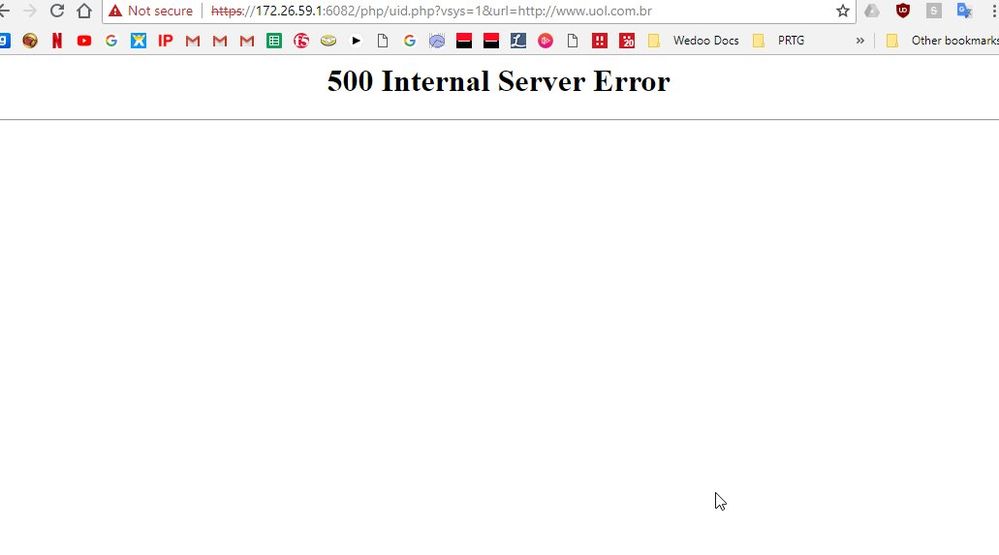Open the Chrome menu with three dots
The width and height of the screenshot is (999, 555).
(994, 11)
